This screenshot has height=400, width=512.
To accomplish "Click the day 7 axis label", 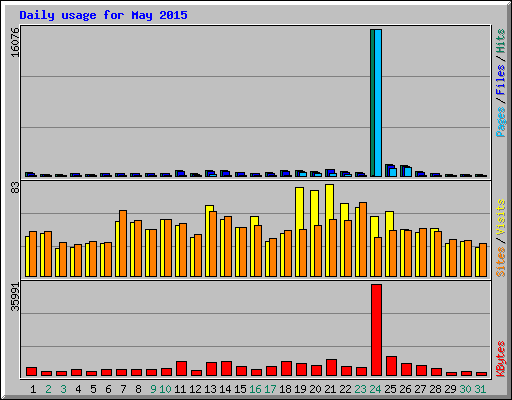I will (123, 389).
